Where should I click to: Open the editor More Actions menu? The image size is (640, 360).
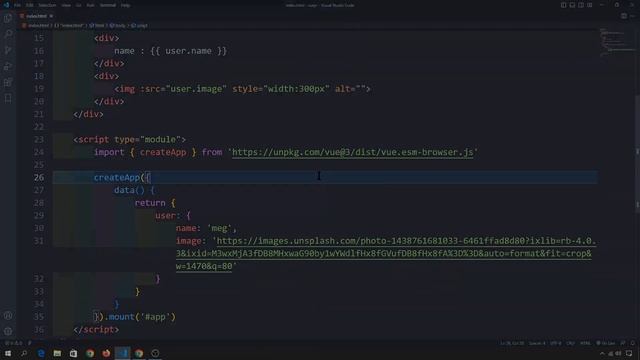pos(633,16)
